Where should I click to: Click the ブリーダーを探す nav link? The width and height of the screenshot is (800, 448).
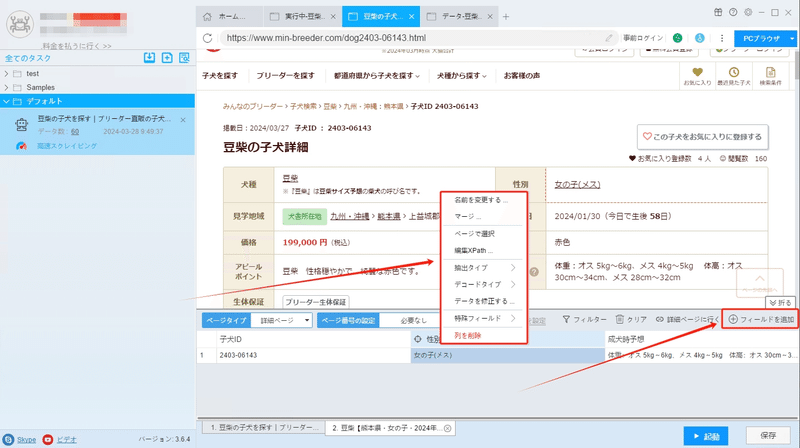[285, 76]
